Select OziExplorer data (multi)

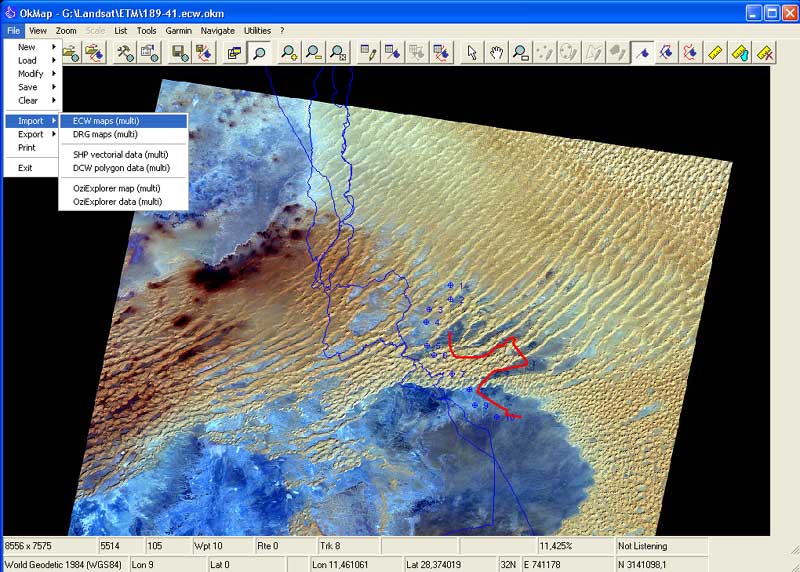(123, 202)
